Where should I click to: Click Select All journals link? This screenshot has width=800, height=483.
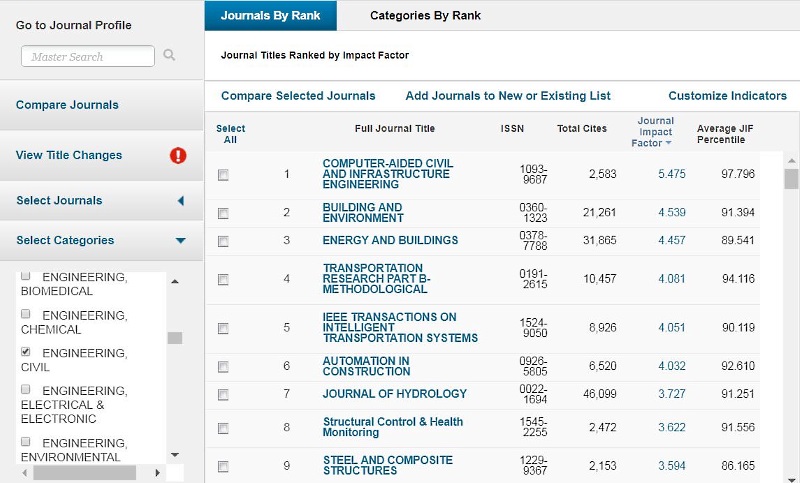(230, 134)
